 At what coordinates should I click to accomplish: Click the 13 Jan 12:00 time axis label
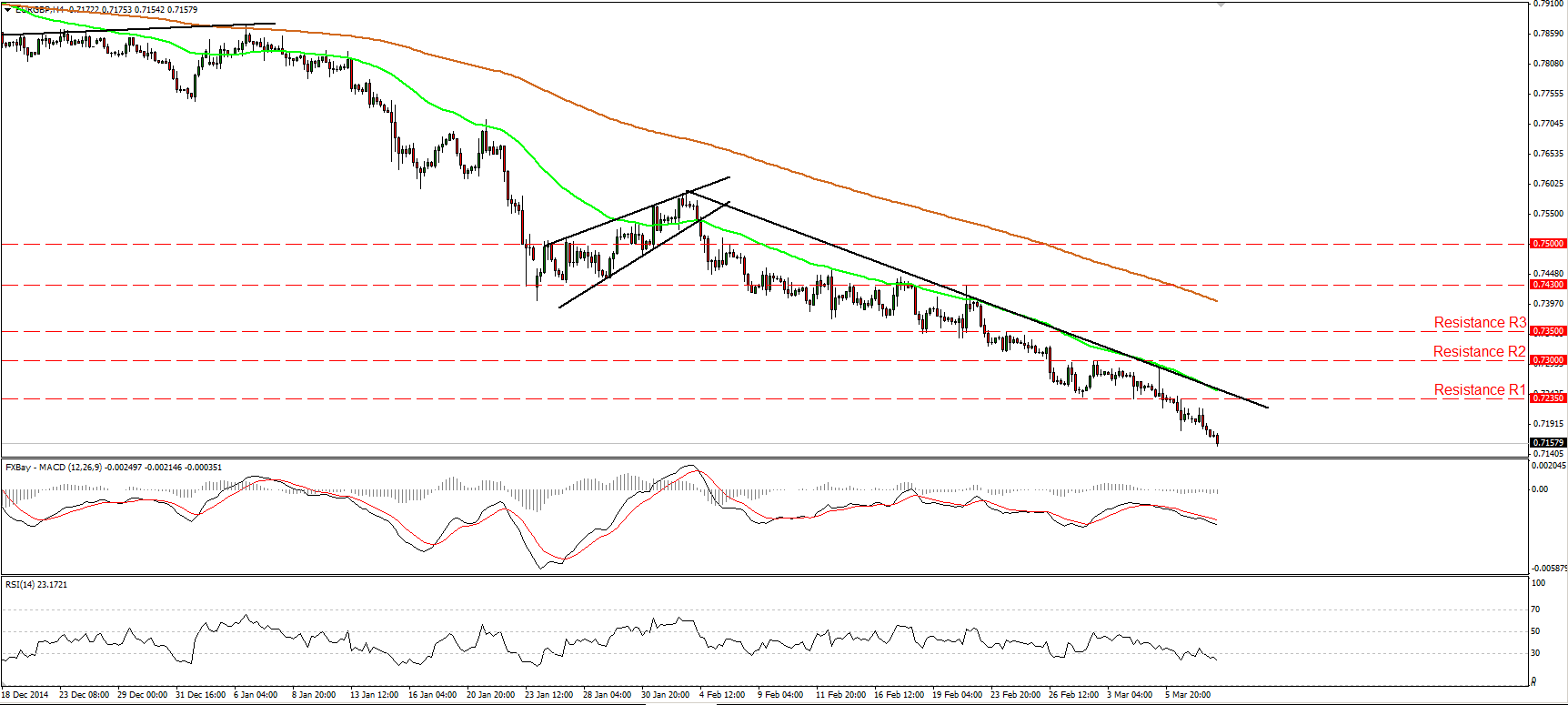374,695
